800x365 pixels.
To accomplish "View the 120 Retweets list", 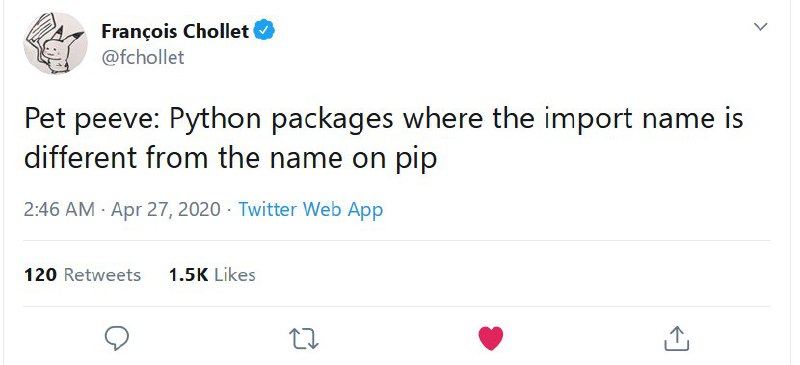I will (x=82, y=275).
